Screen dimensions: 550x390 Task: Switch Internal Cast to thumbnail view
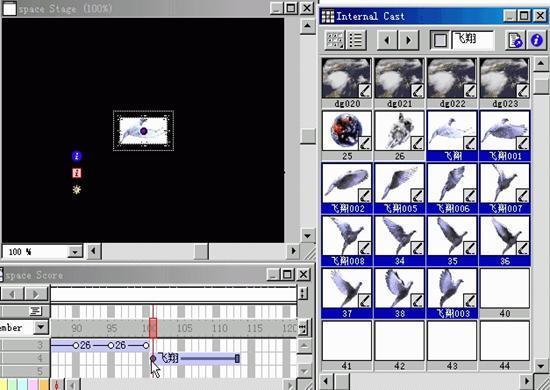pyautogui.click(x=335, y=40)
